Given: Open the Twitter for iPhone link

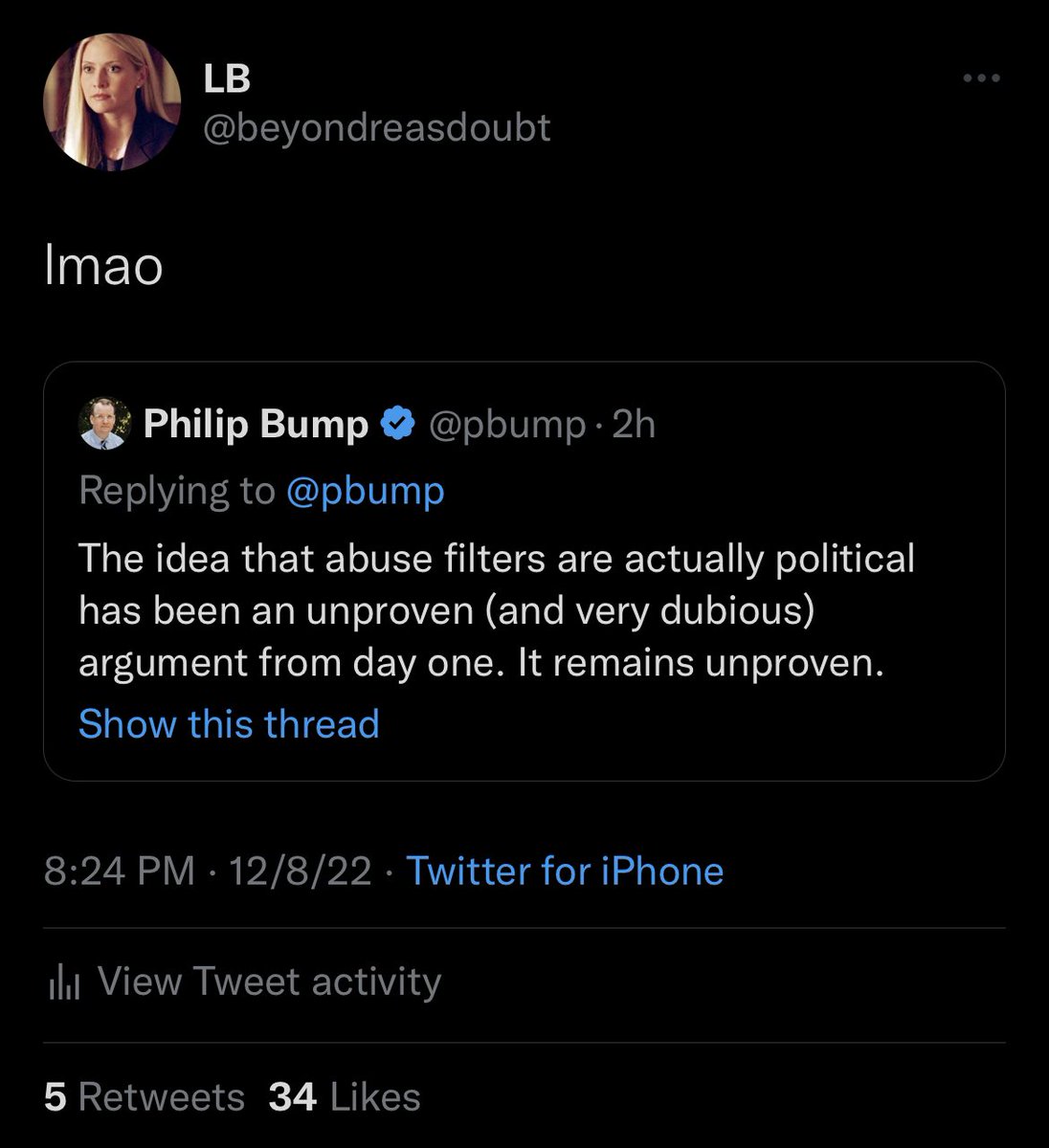Looking at the screenshot, I should pos(565,871).
